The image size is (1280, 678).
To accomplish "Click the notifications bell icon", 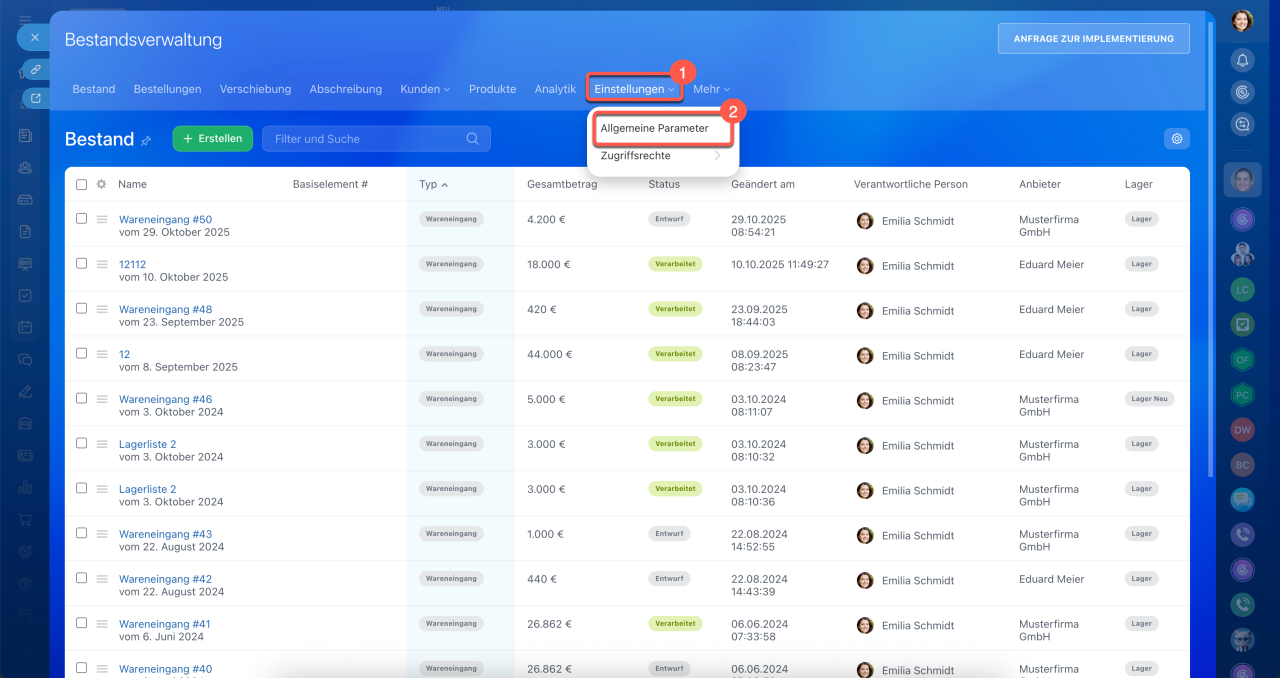I will [1242, 60].
